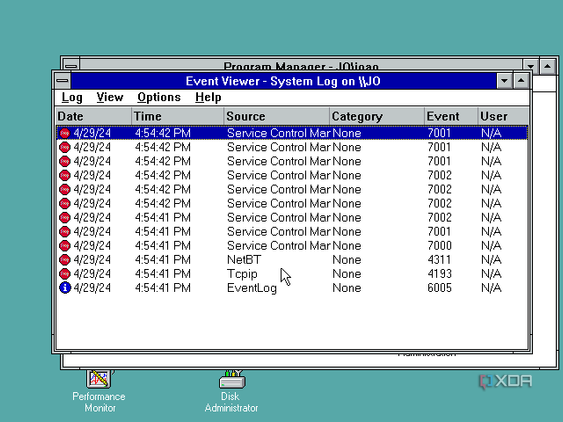Click event number 6005
The image size is (563, 422).
439,288
